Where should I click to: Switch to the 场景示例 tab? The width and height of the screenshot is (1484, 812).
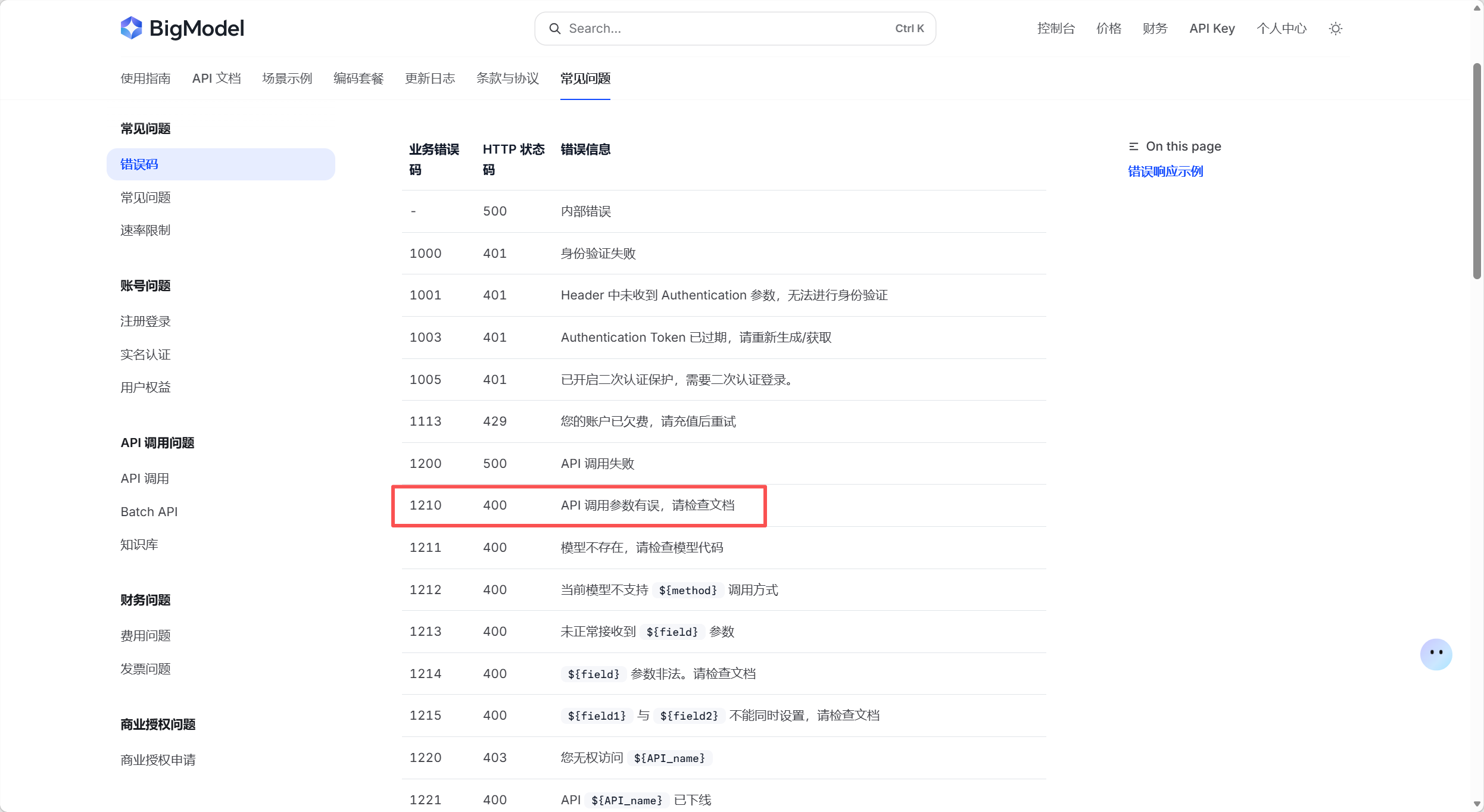point(287,79)
